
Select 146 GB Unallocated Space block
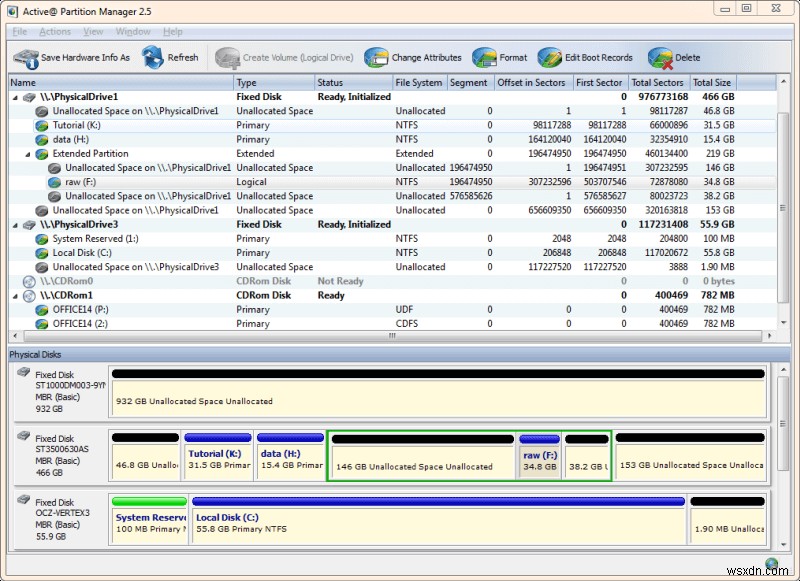[422, 457]
